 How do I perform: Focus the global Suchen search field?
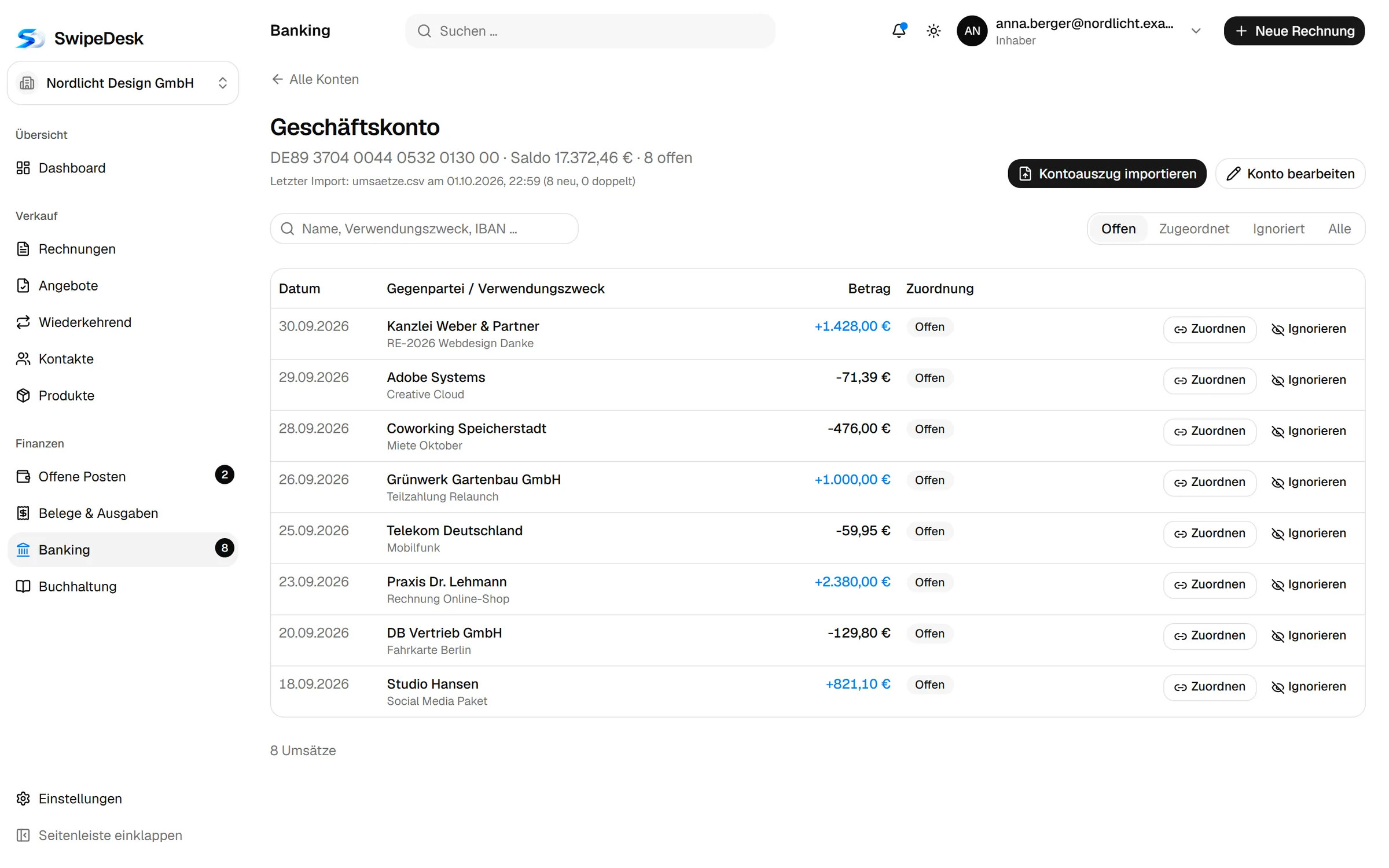click(590, 31)
